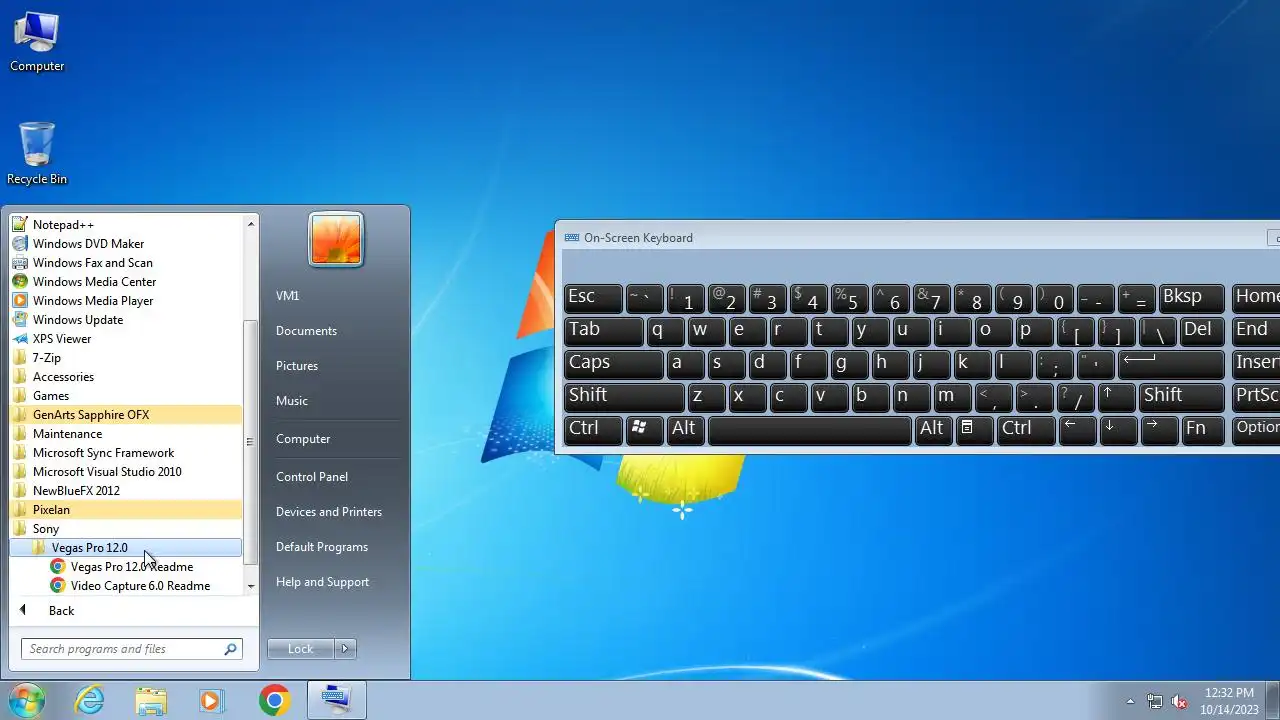Toggle the left Alt key
This screenshot has height=720, width=1280.
[x=685, y=429]
